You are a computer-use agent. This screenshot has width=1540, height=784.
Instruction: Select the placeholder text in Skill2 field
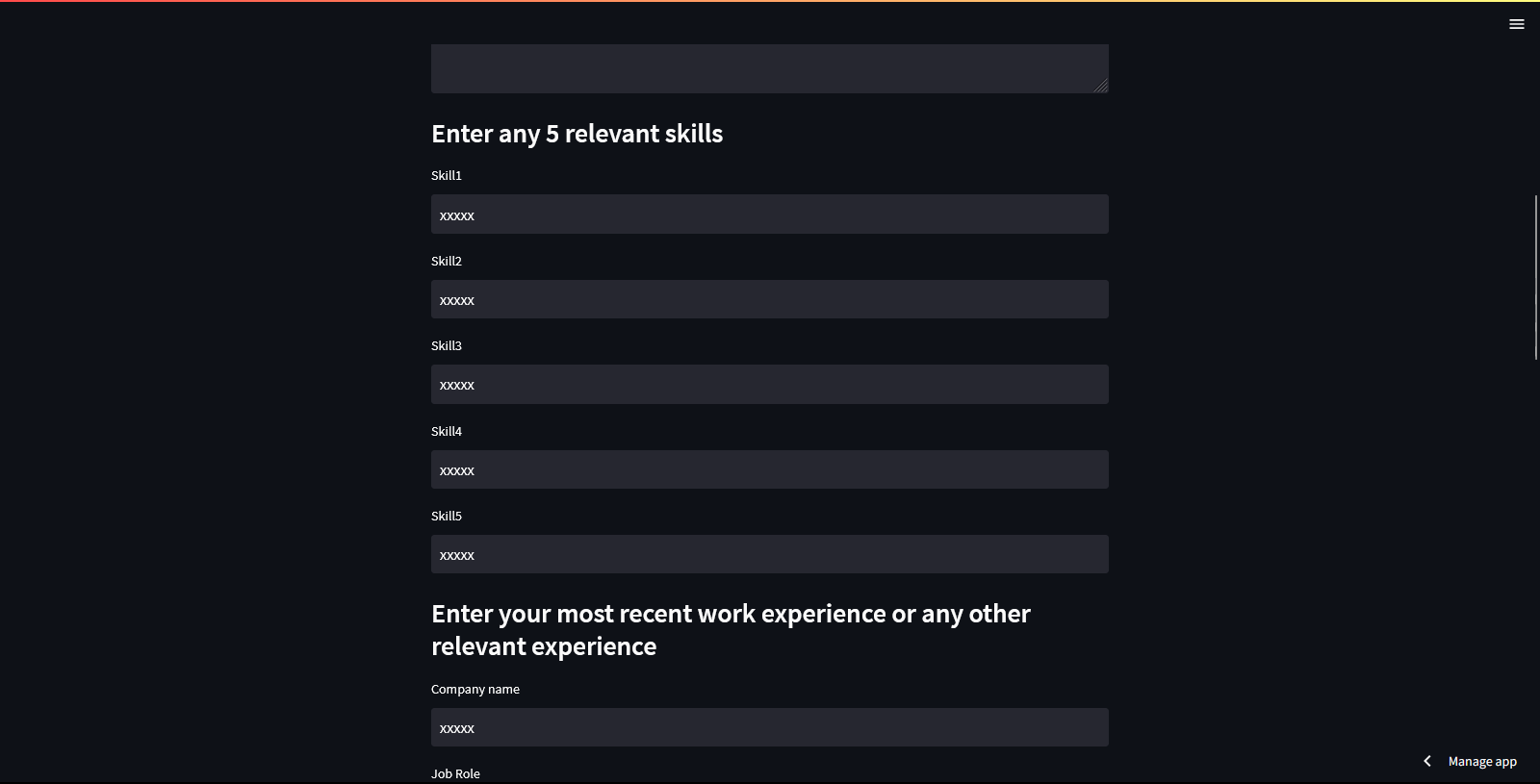pyautogui.click(x=457, y=299)
